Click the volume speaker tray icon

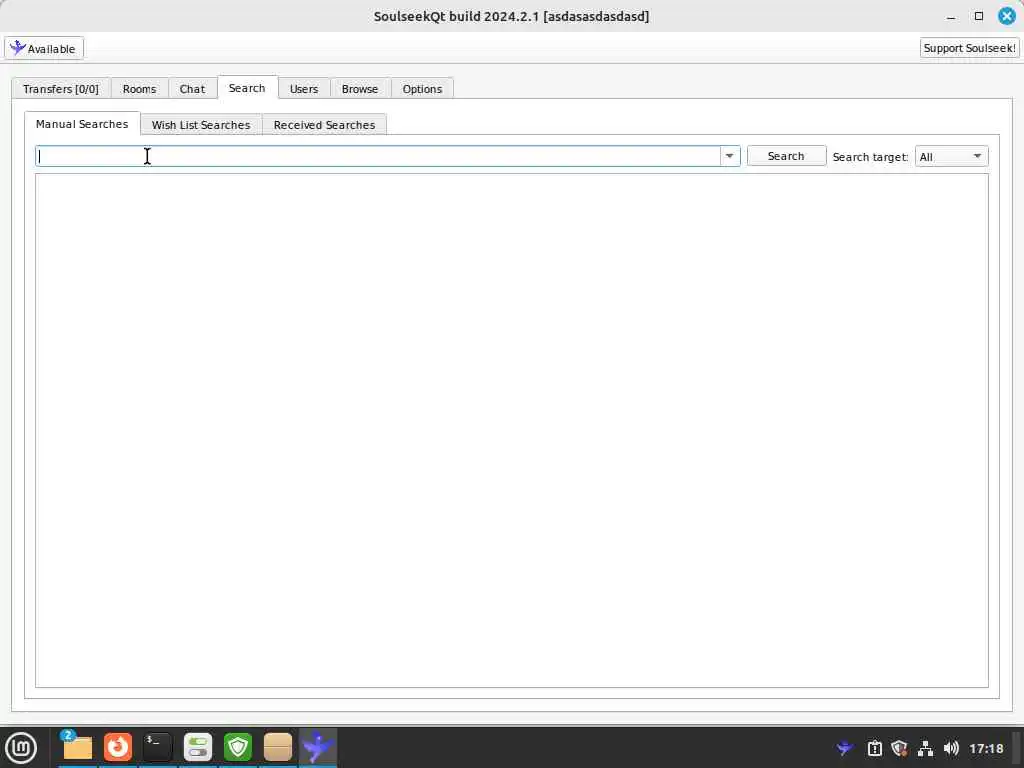951,748
